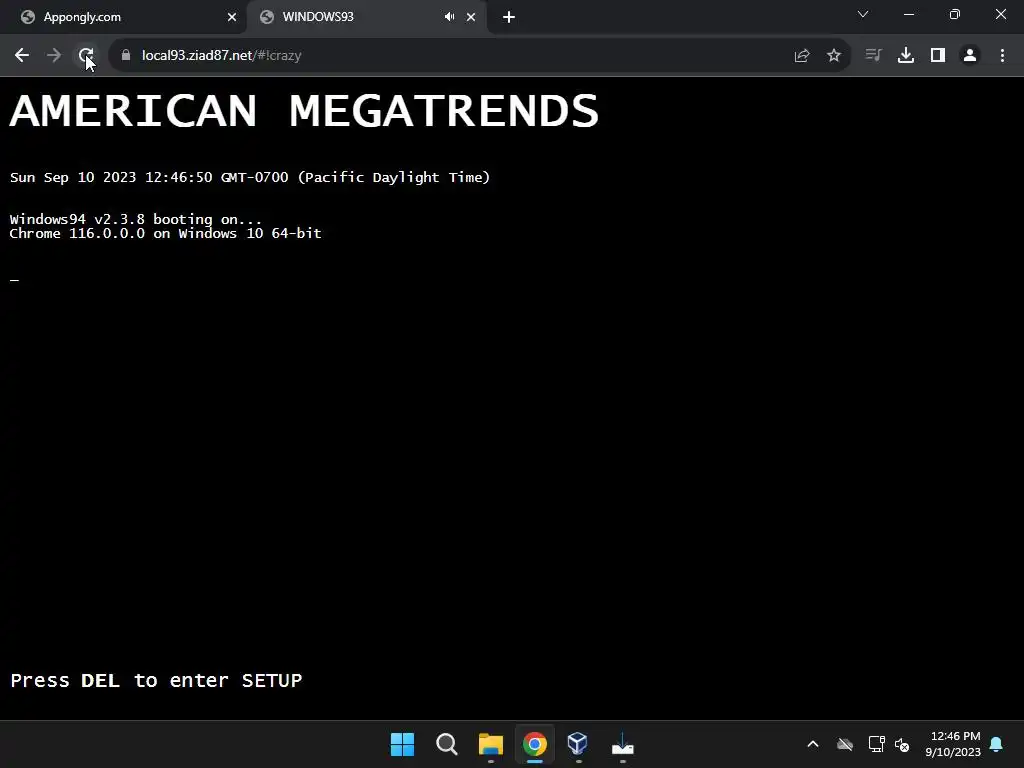Screen dimensions: 1024x768
Task: Open VirtualBox from the taskbar
Action: (x=578, y=744)
